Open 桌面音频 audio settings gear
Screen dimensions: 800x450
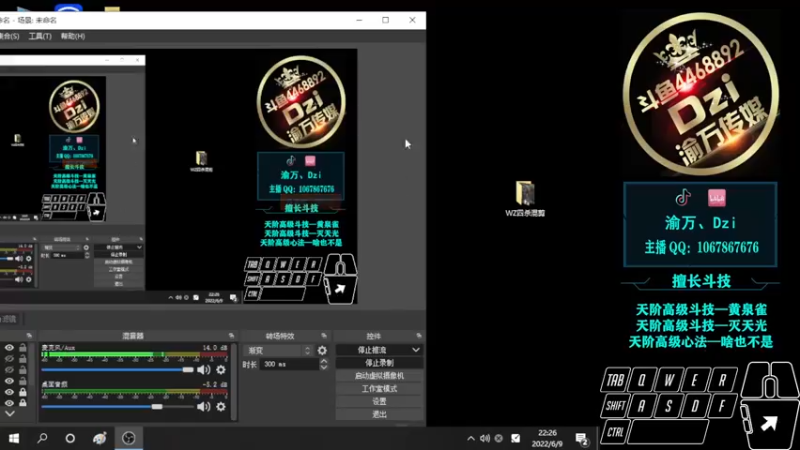tap(221, 406)
